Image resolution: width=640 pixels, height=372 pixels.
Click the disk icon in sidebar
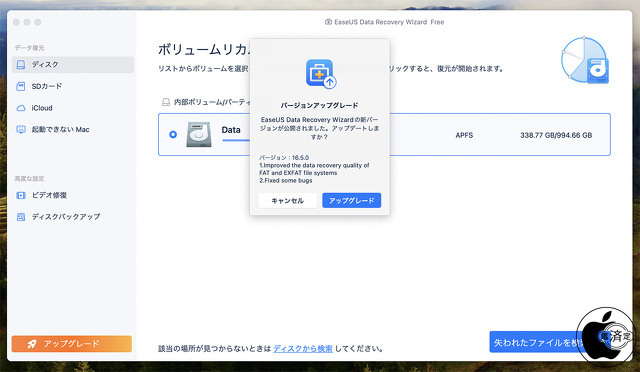pyautogui.click(x=21, y=65)
